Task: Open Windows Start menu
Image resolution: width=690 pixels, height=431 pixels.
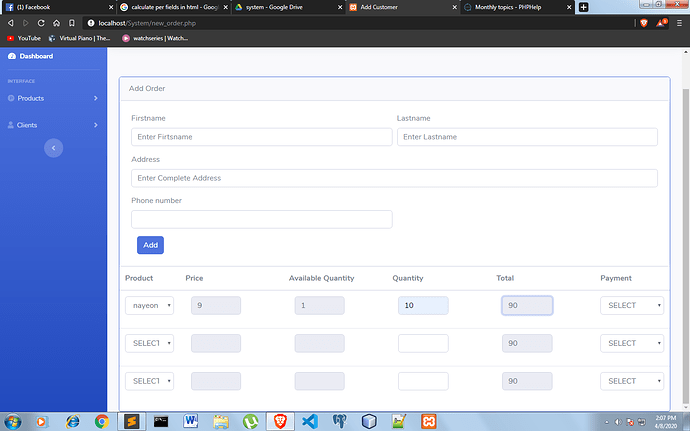Action: 12,421
